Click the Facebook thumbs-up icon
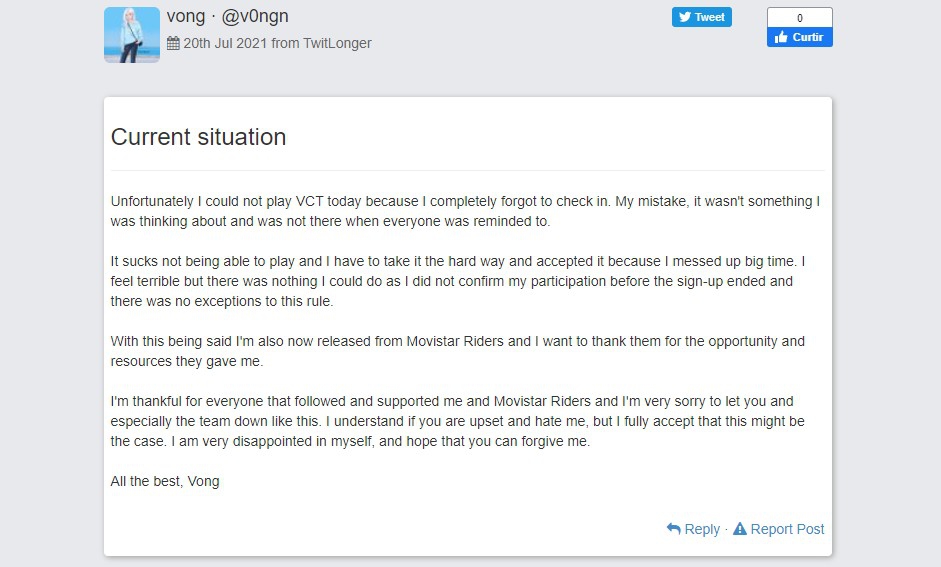 pyautogui.click(x=779, y=37)
